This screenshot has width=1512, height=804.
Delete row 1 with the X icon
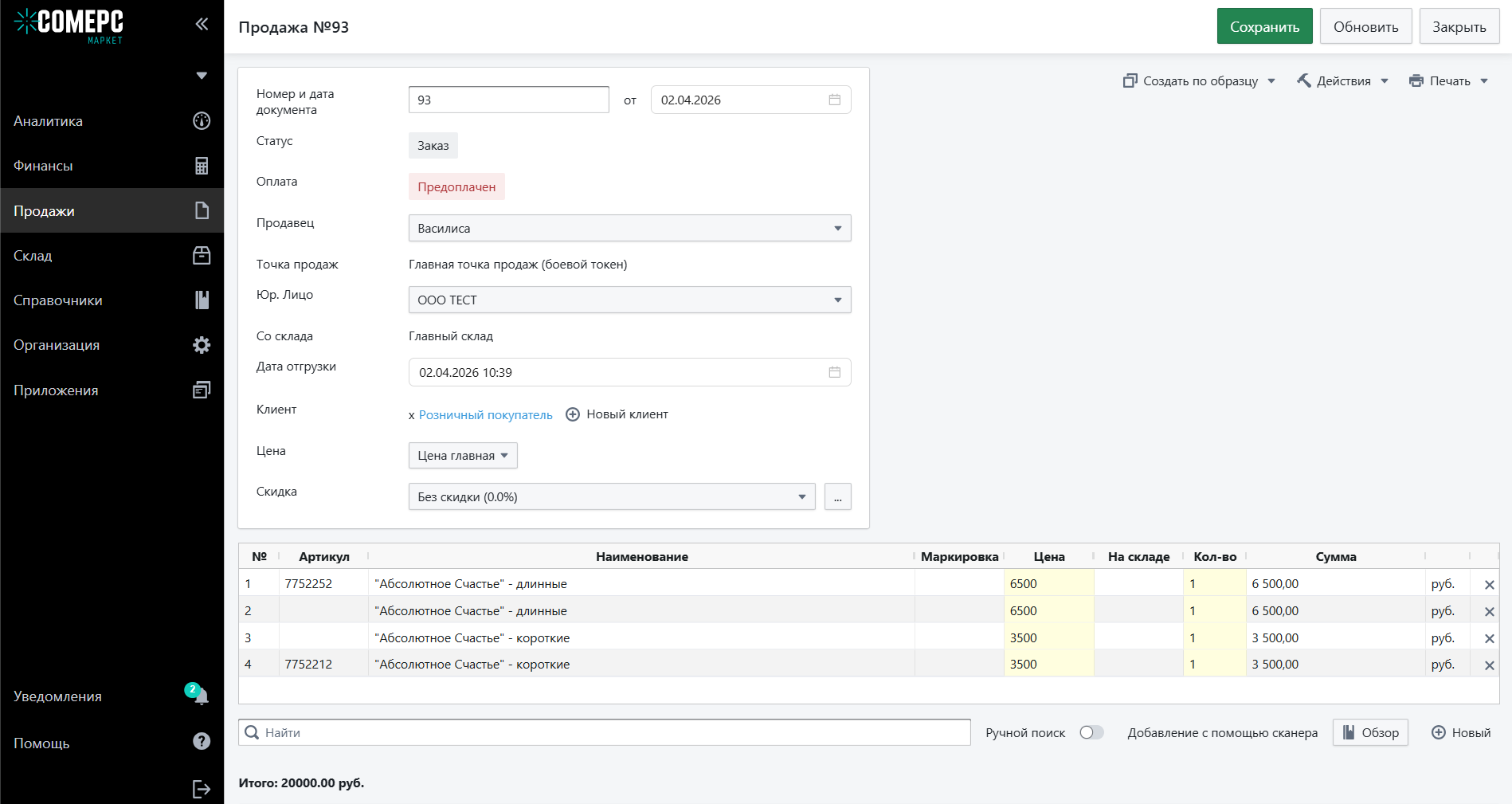tap(1489, 585)
